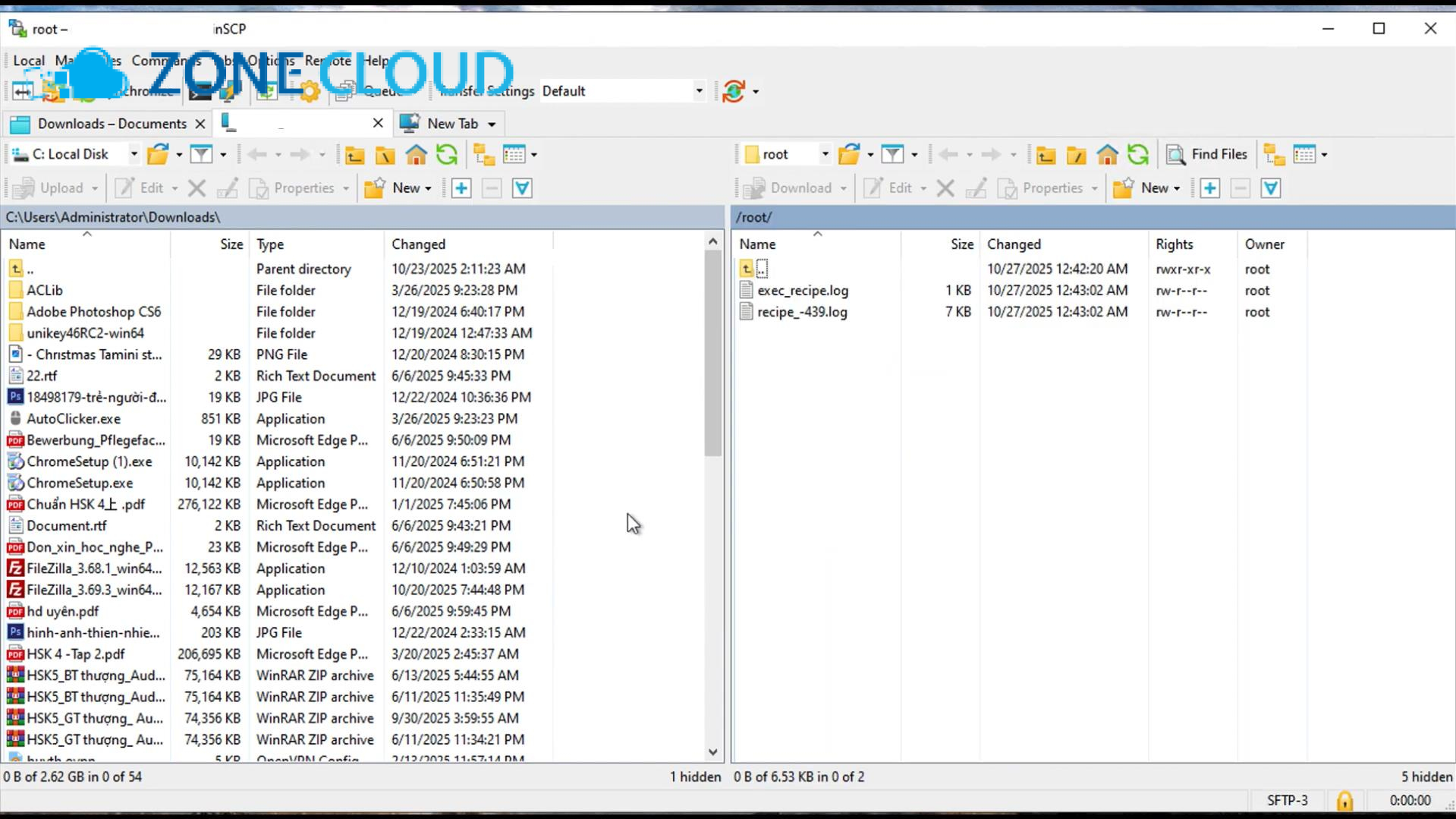Navigate to the parent directory on local panel
Image resolution: width=1456 pixels, height=819 pixels.
354,154
